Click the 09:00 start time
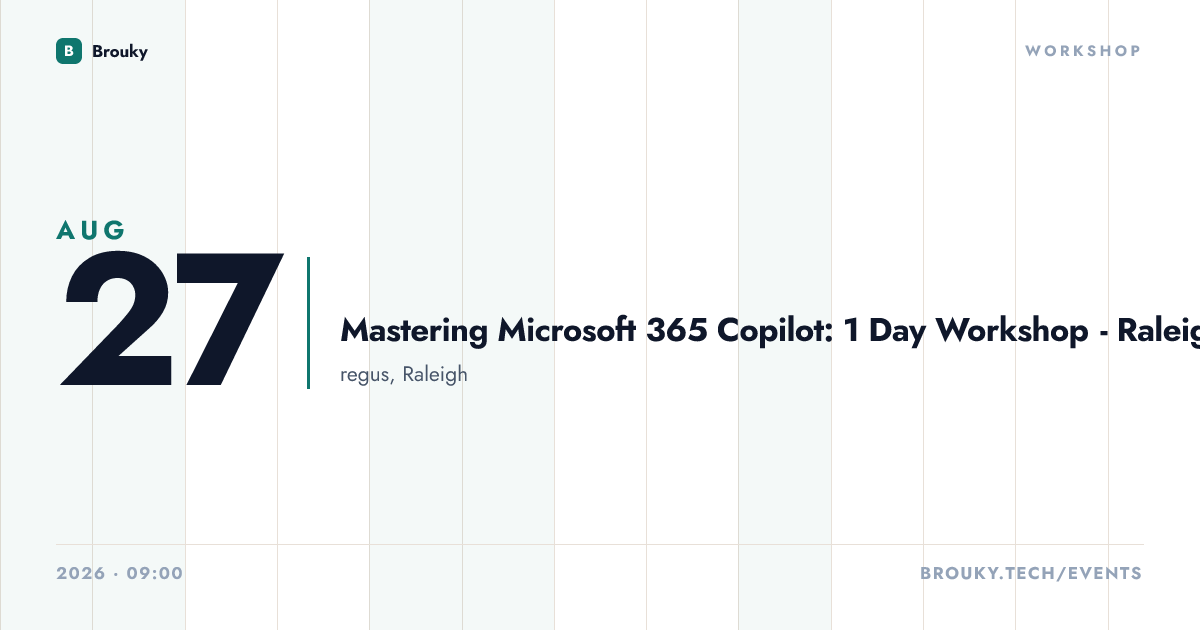This screenshot has height=630, width=1200. pos(155,574)
